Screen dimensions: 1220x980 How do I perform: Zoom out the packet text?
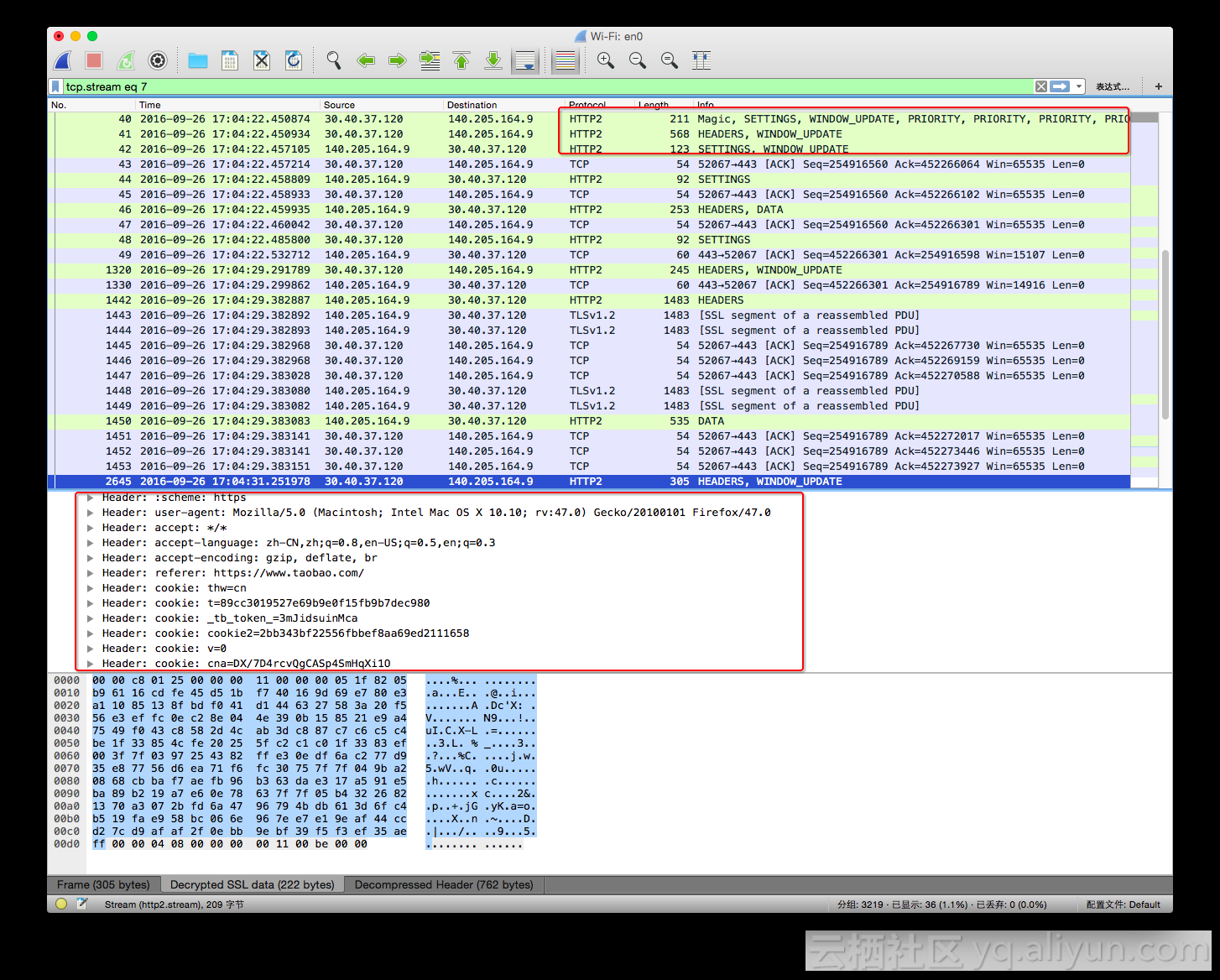638,60
